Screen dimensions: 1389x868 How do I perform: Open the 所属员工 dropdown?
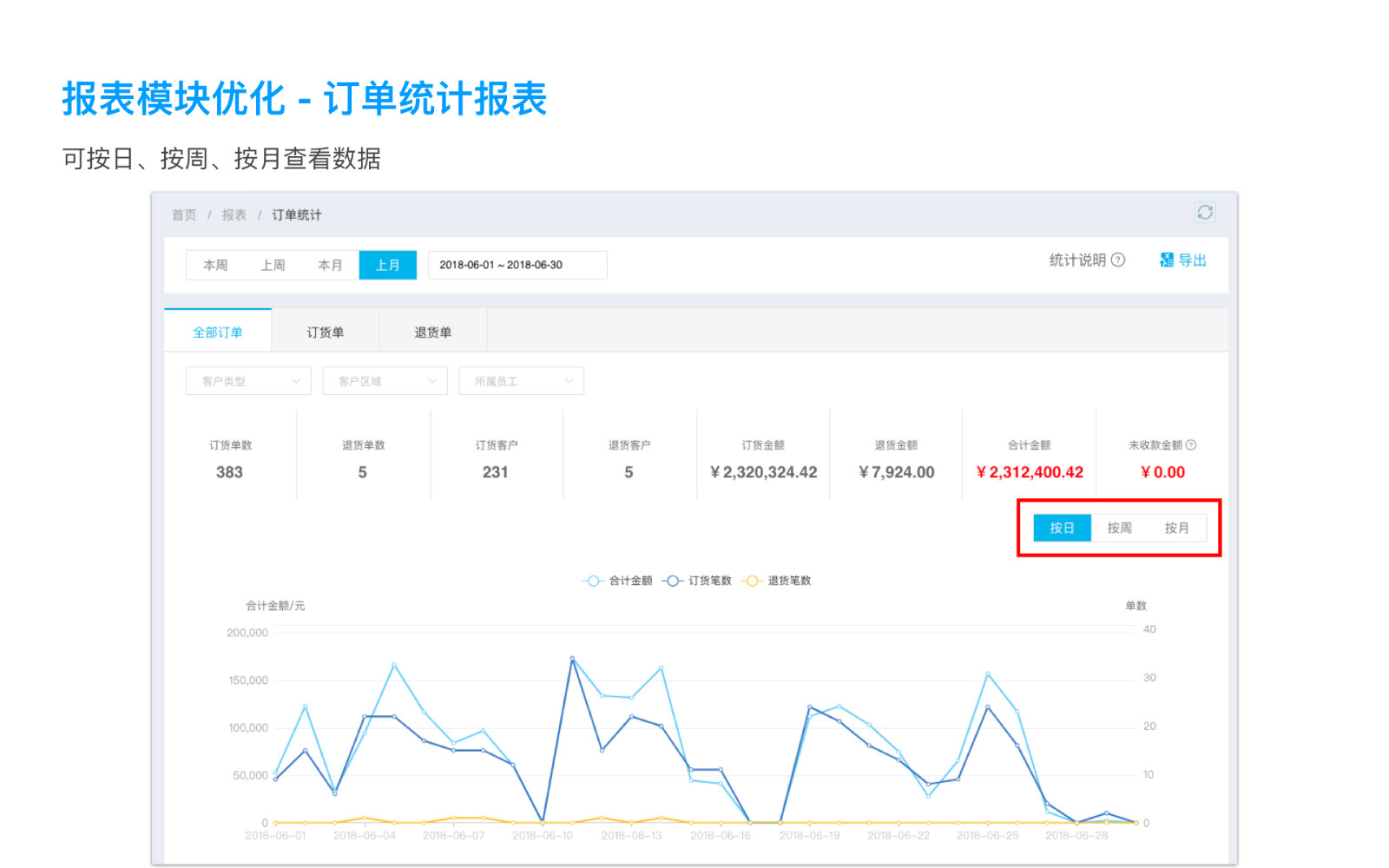coord(521,381)
